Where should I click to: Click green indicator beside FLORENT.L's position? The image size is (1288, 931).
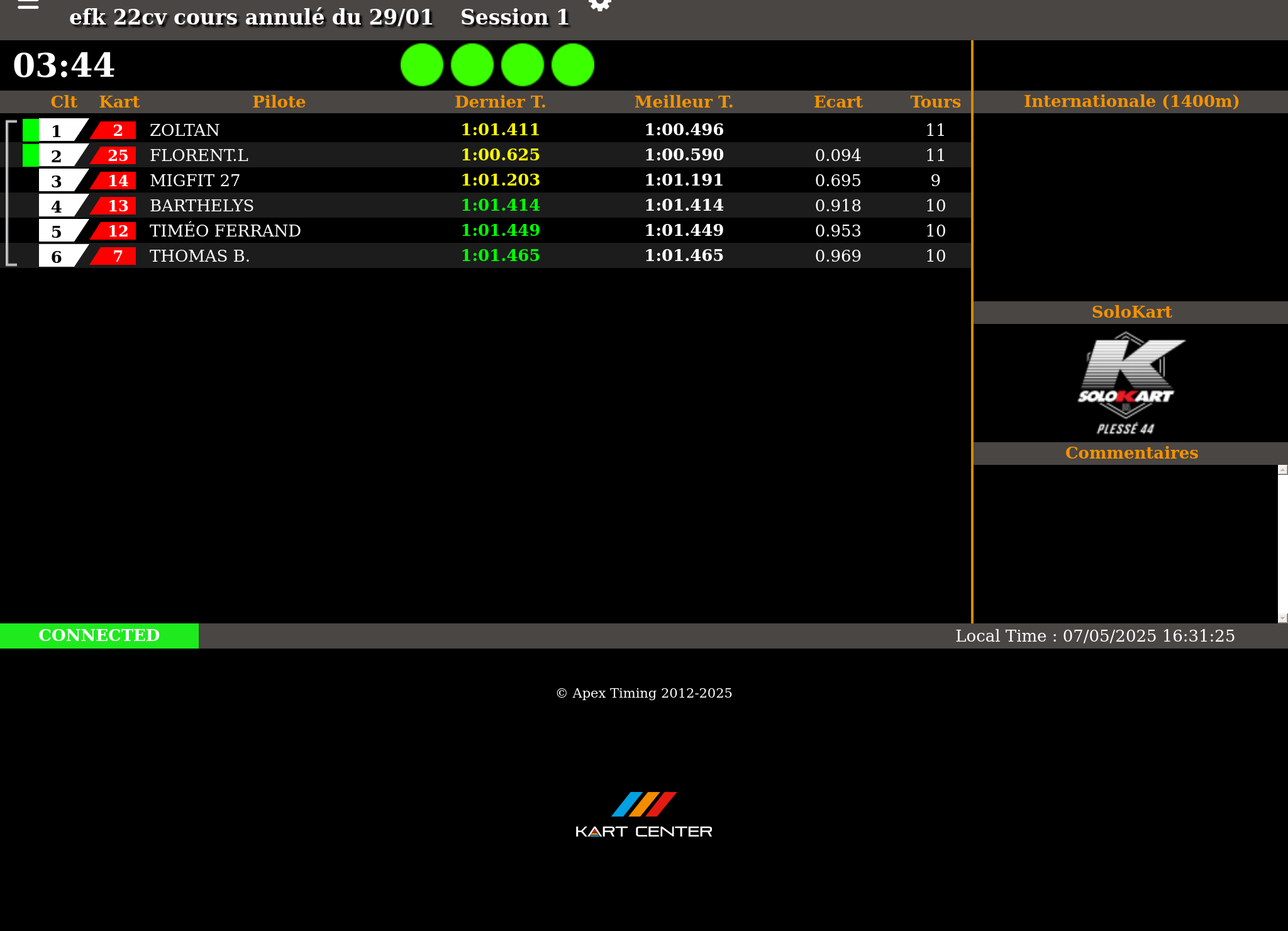point(30,155)
